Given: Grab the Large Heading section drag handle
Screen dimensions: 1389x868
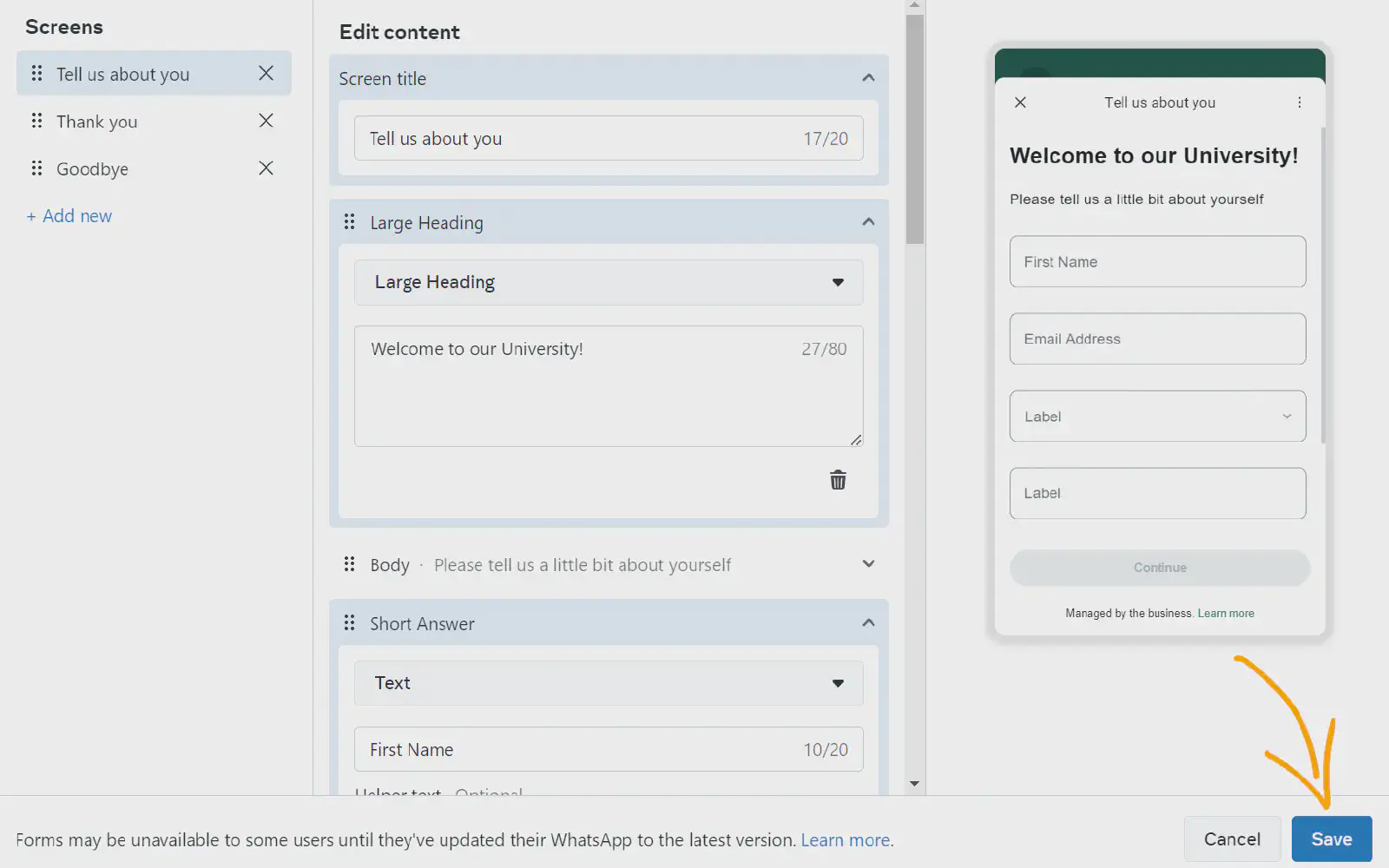Looking at the screenshot, I should click(349, 222).
